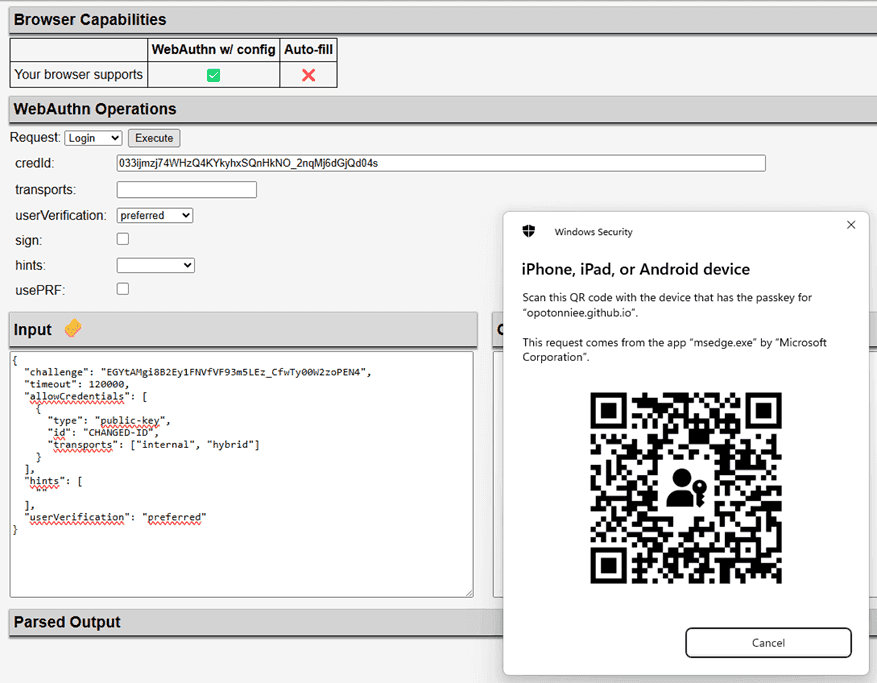Click the eraser icon next to Input
Viewport: 877px width, 683px height.
[x=73, y=328]
